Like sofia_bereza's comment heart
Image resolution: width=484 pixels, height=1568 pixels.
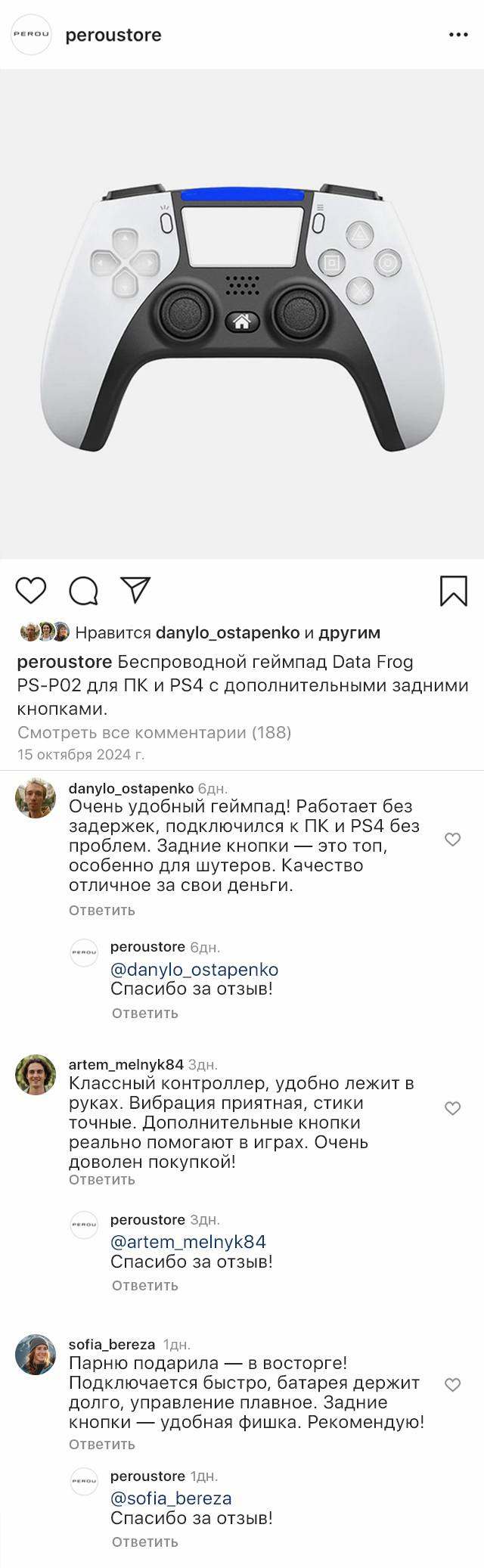[x=452, y=1385]
